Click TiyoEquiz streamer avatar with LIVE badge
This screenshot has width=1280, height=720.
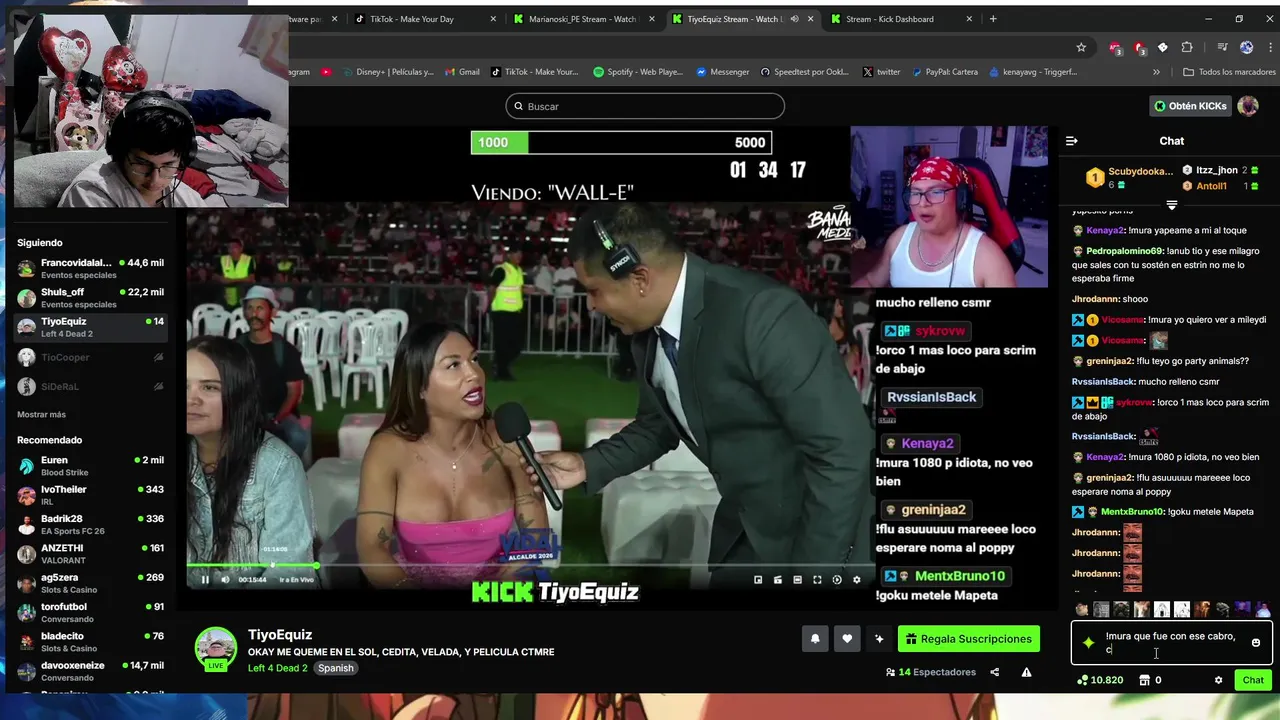(x=215, y=649)
